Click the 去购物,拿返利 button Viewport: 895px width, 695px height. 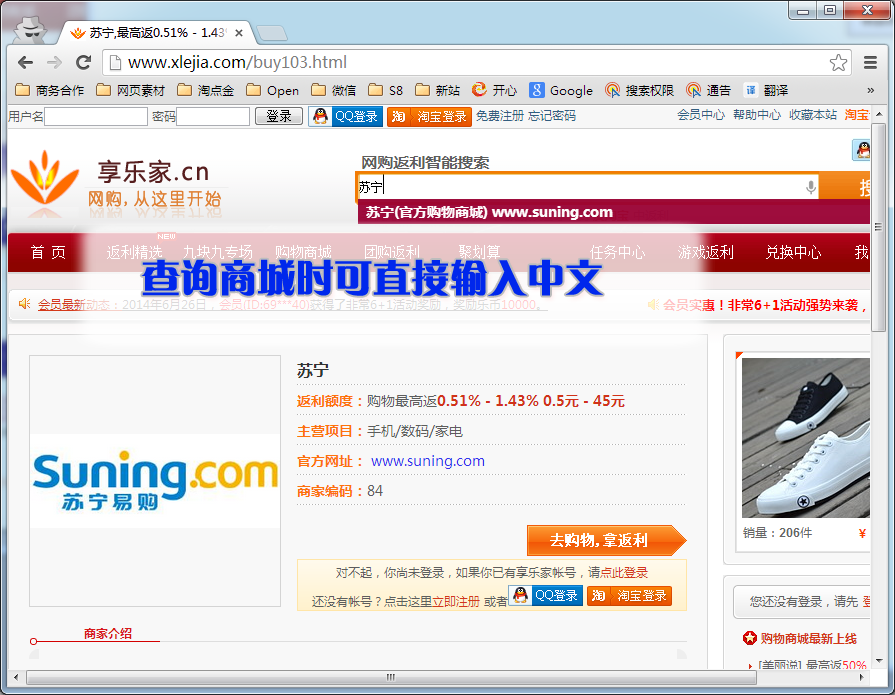coord(606,540)
